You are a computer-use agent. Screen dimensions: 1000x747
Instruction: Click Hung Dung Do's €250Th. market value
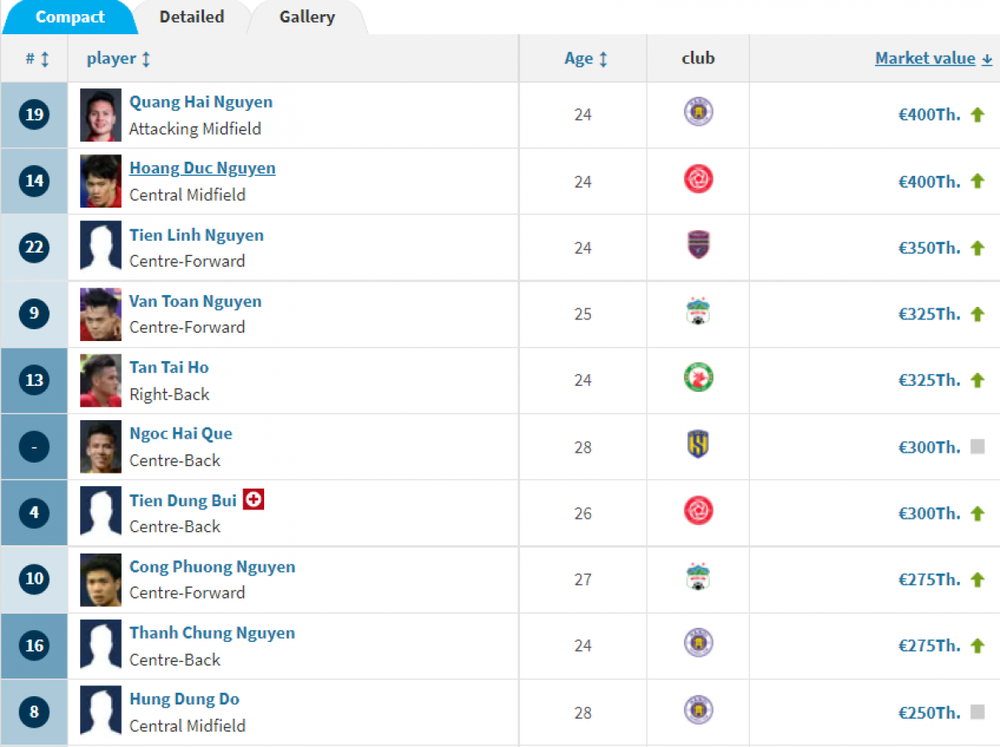929,713
